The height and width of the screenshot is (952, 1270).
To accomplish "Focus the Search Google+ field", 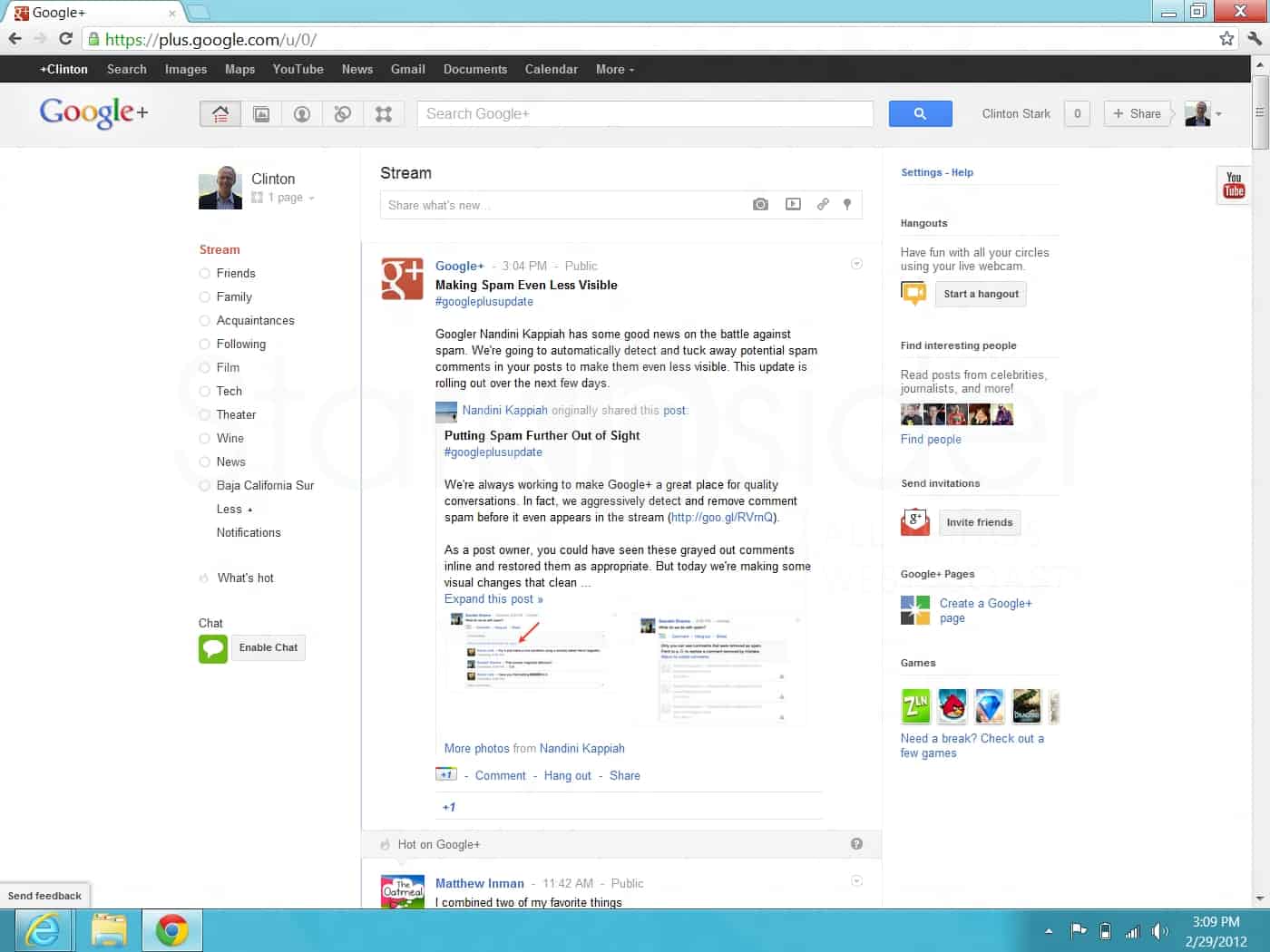I will [x=644, y=114].
